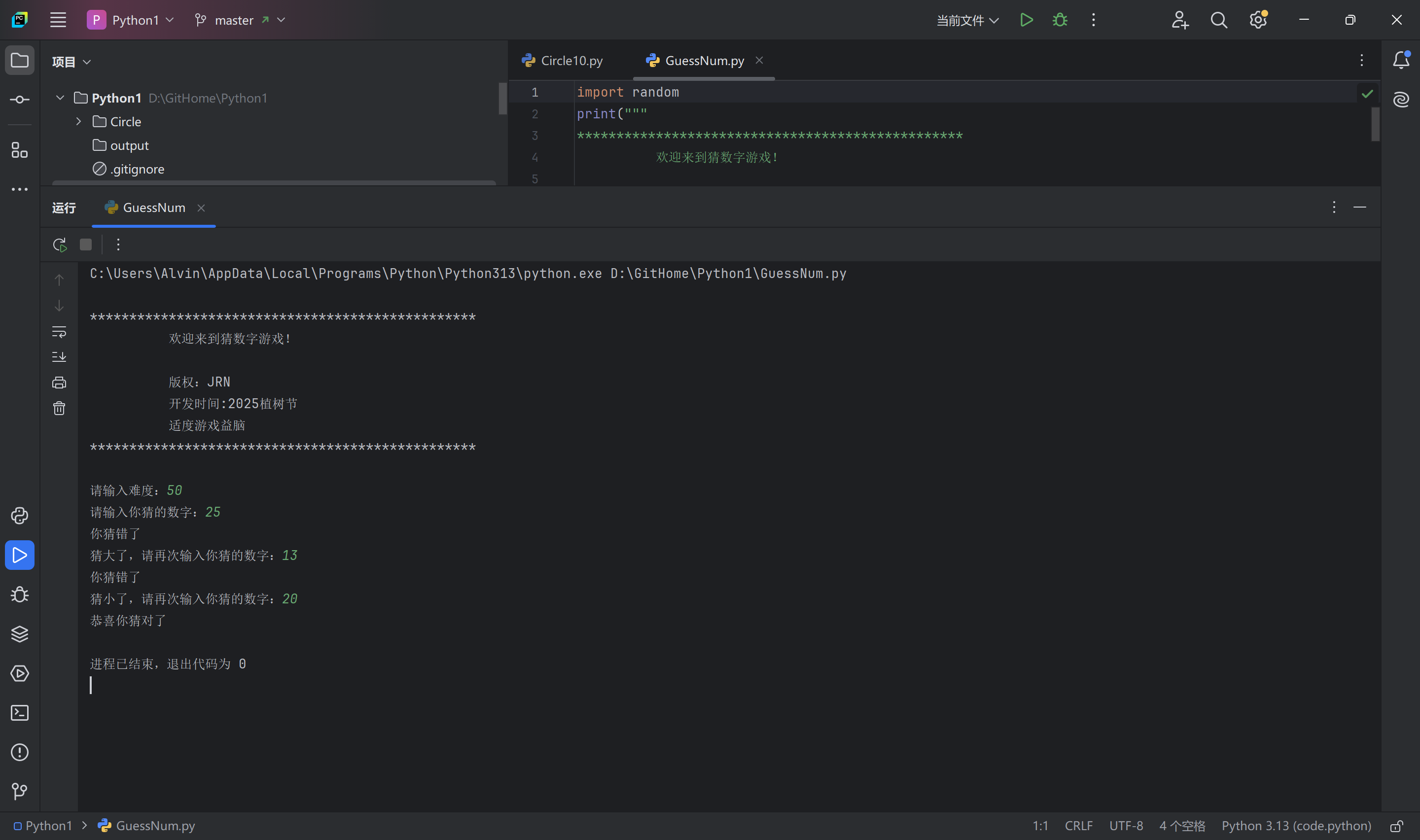1420x840 pixels.
Task: Click the Rerun GuessNum icon
Action: 60,245
